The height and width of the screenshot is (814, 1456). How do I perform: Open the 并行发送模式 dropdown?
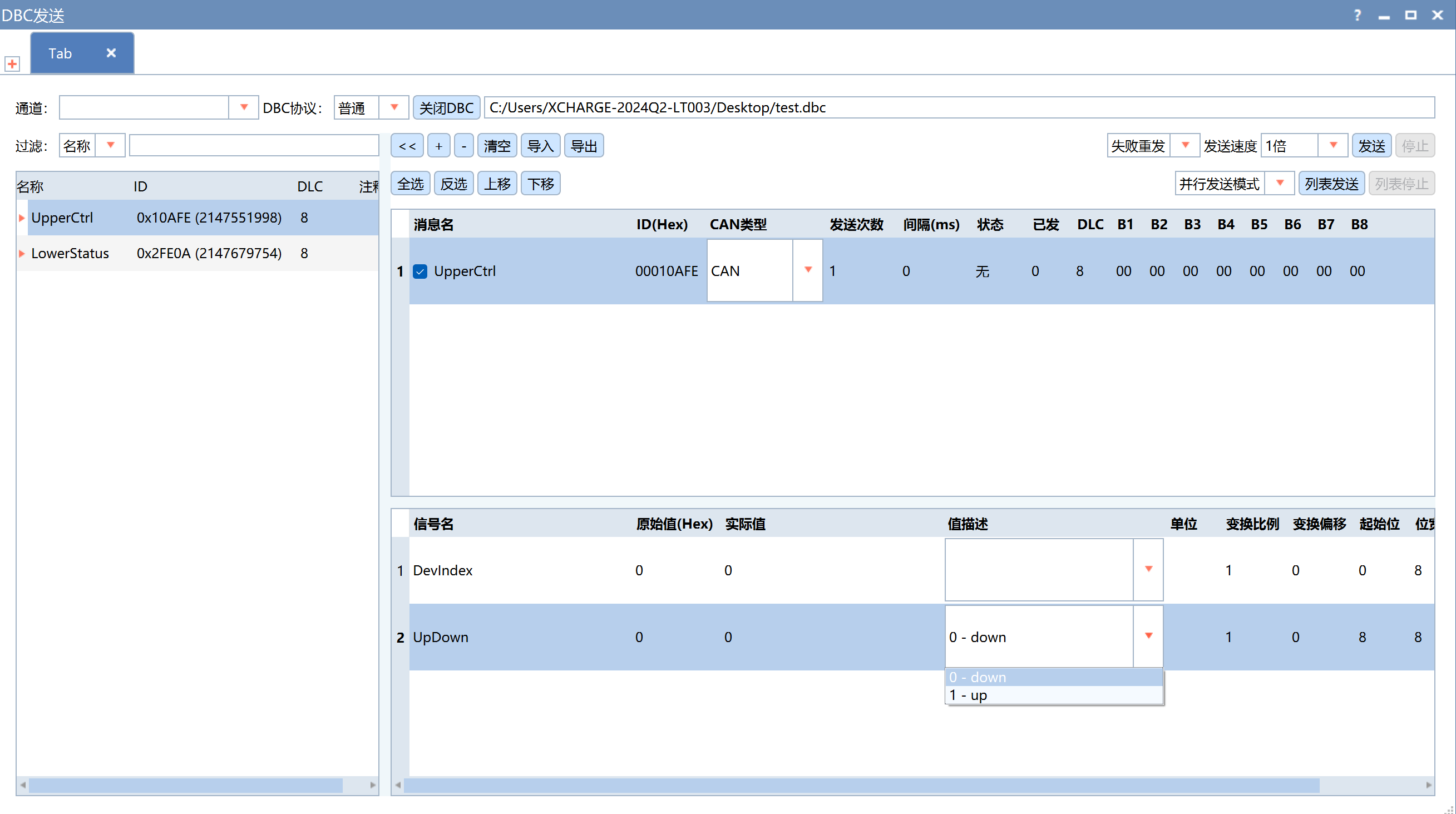tap(1280, 183)
